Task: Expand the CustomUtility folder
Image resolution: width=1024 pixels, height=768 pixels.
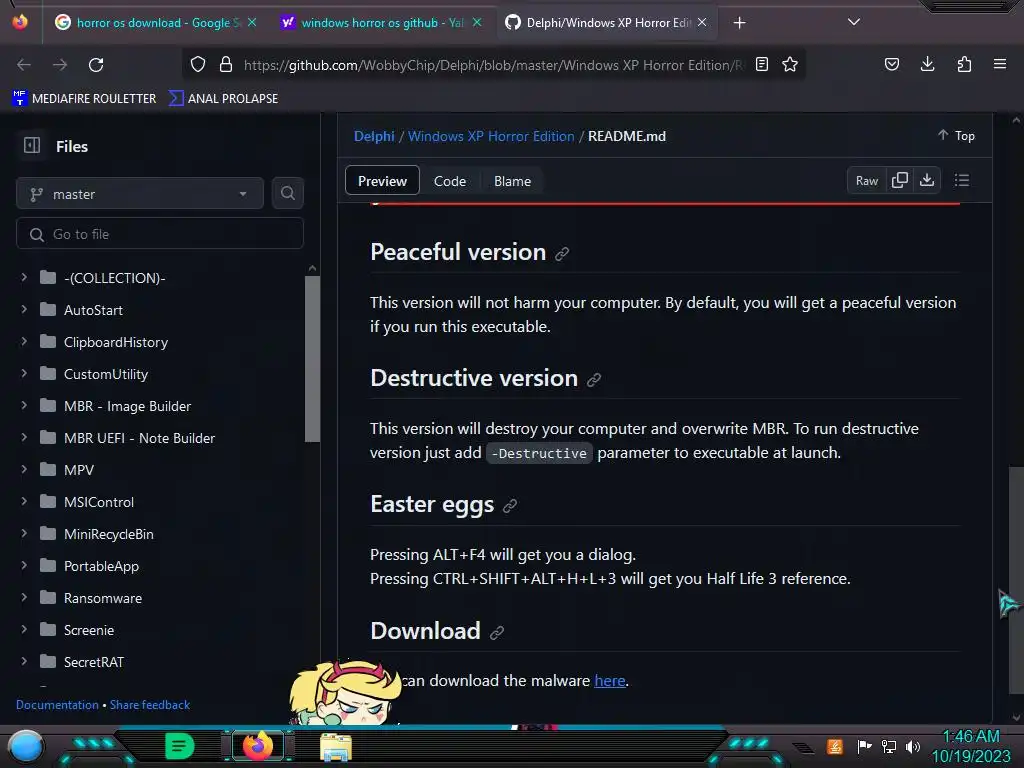Action: pyautogui.click(x=24, y=374)
